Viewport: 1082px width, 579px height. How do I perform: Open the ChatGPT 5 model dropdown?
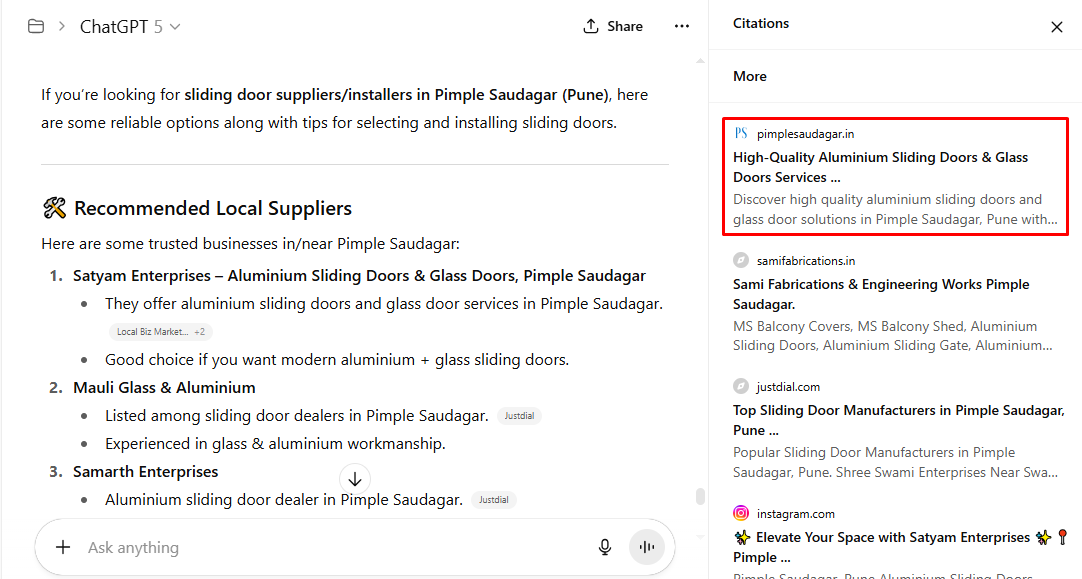click(130, 27)
